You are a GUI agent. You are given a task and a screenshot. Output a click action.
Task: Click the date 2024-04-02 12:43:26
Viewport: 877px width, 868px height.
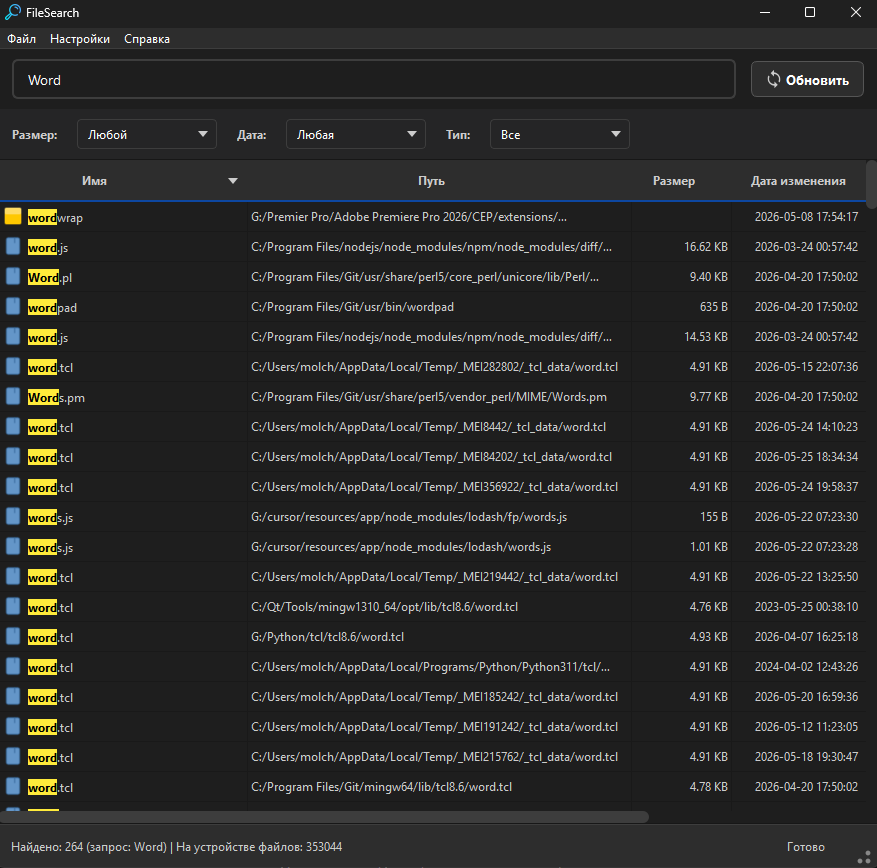click(806, 667)
